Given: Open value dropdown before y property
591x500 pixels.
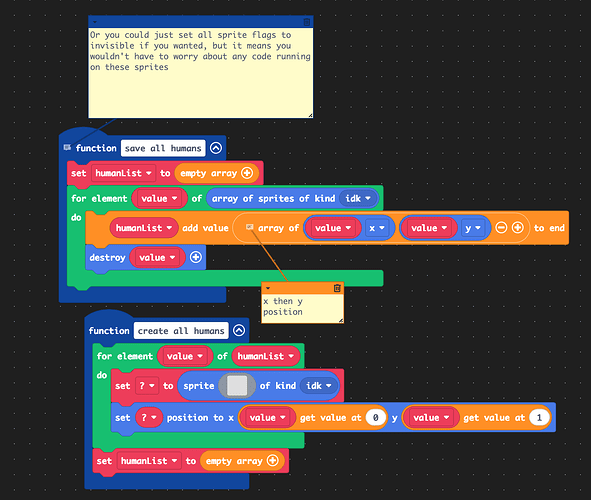Looking at the screenshot, I should click(x=429, y=228).
